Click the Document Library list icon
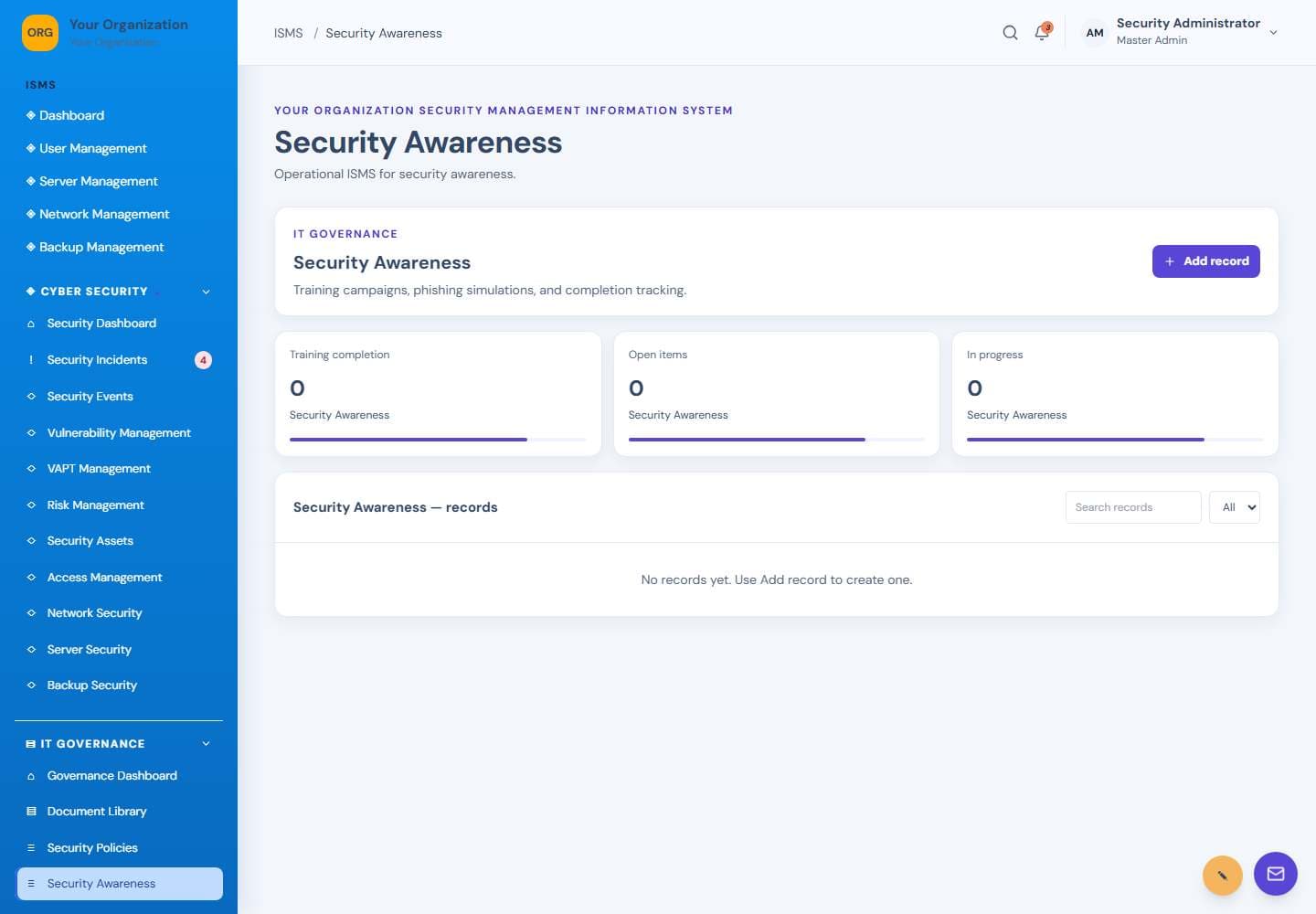 31,812
